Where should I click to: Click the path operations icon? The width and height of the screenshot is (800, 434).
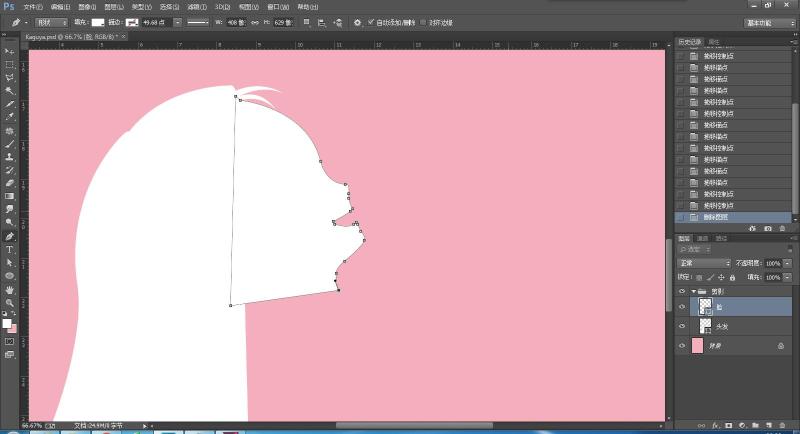point(307,22)
